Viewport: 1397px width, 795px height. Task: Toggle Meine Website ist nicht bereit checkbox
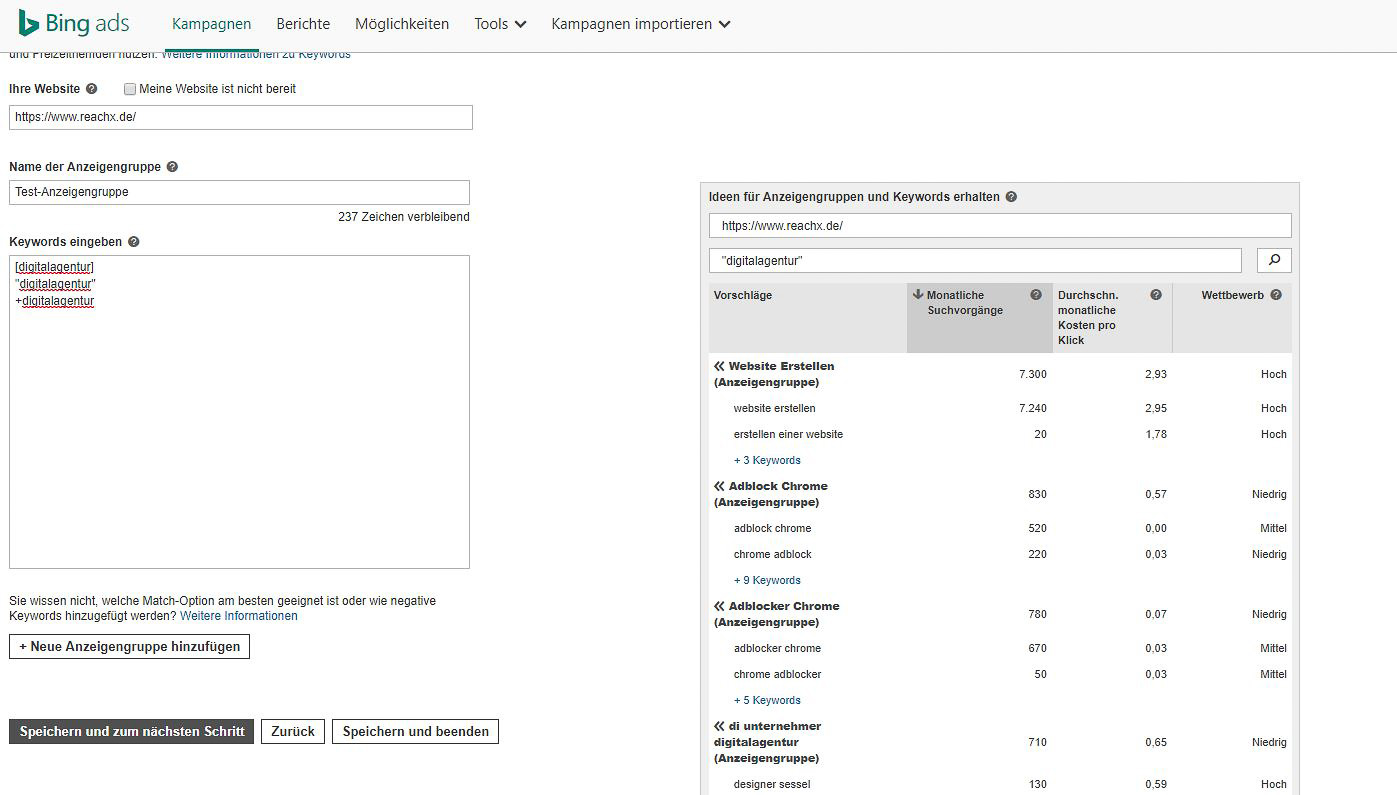[130, 89]
